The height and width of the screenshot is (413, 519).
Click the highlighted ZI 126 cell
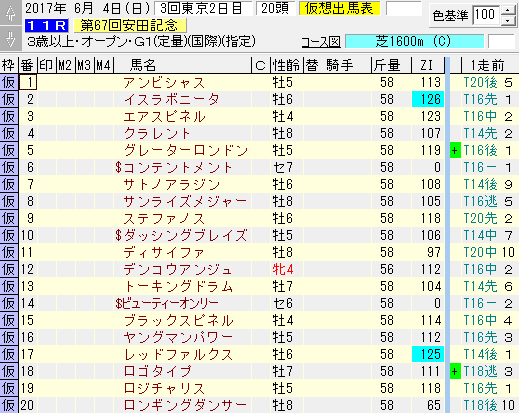coord(428,99)
